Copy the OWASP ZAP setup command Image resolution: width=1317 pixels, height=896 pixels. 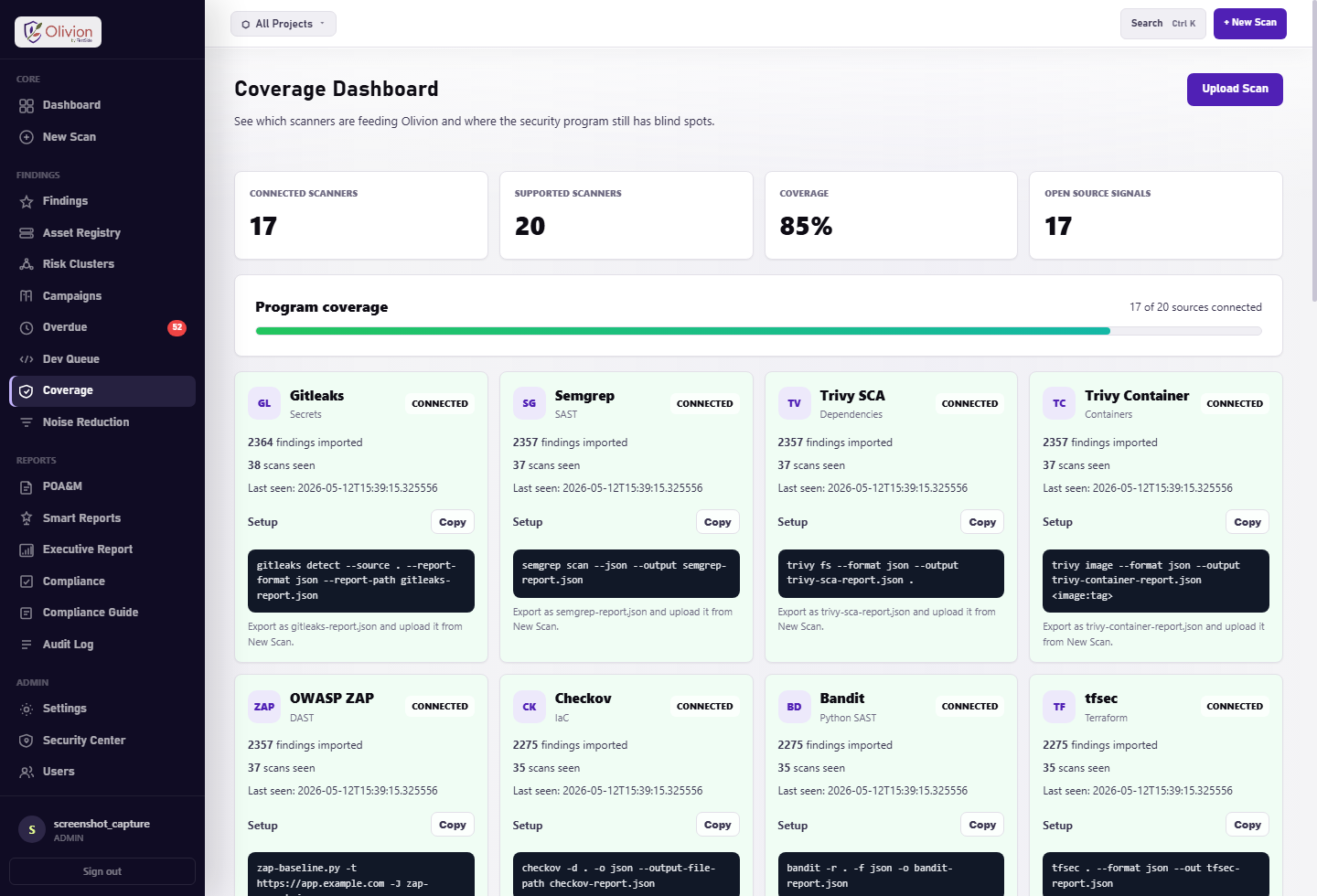(x=453, y=825)
